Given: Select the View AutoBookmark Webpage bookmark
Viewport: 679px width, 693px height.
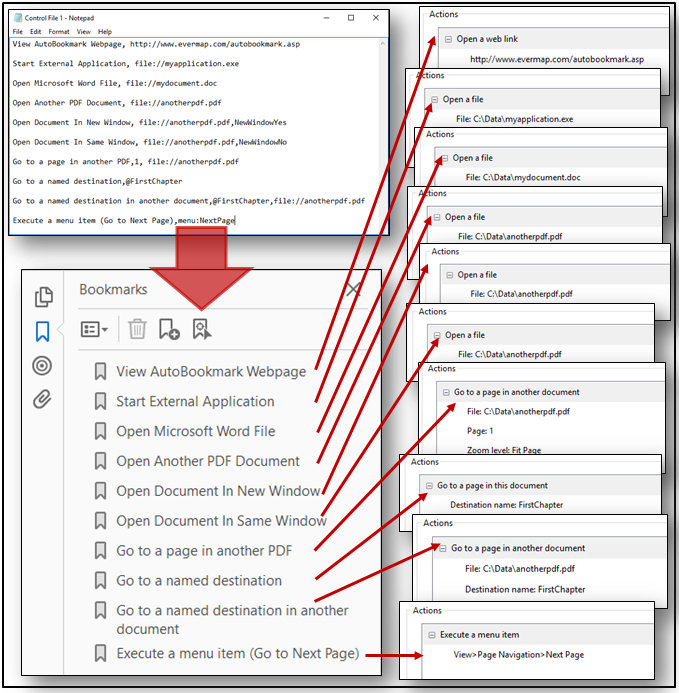Looking at the screenshot, I should click(211, 372).
